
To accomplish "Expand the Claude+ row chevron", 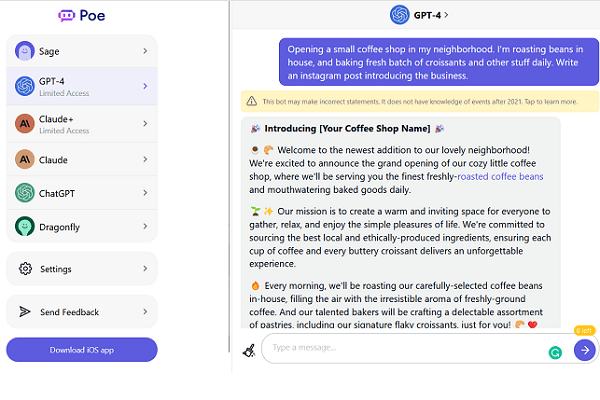I will 145,124.
